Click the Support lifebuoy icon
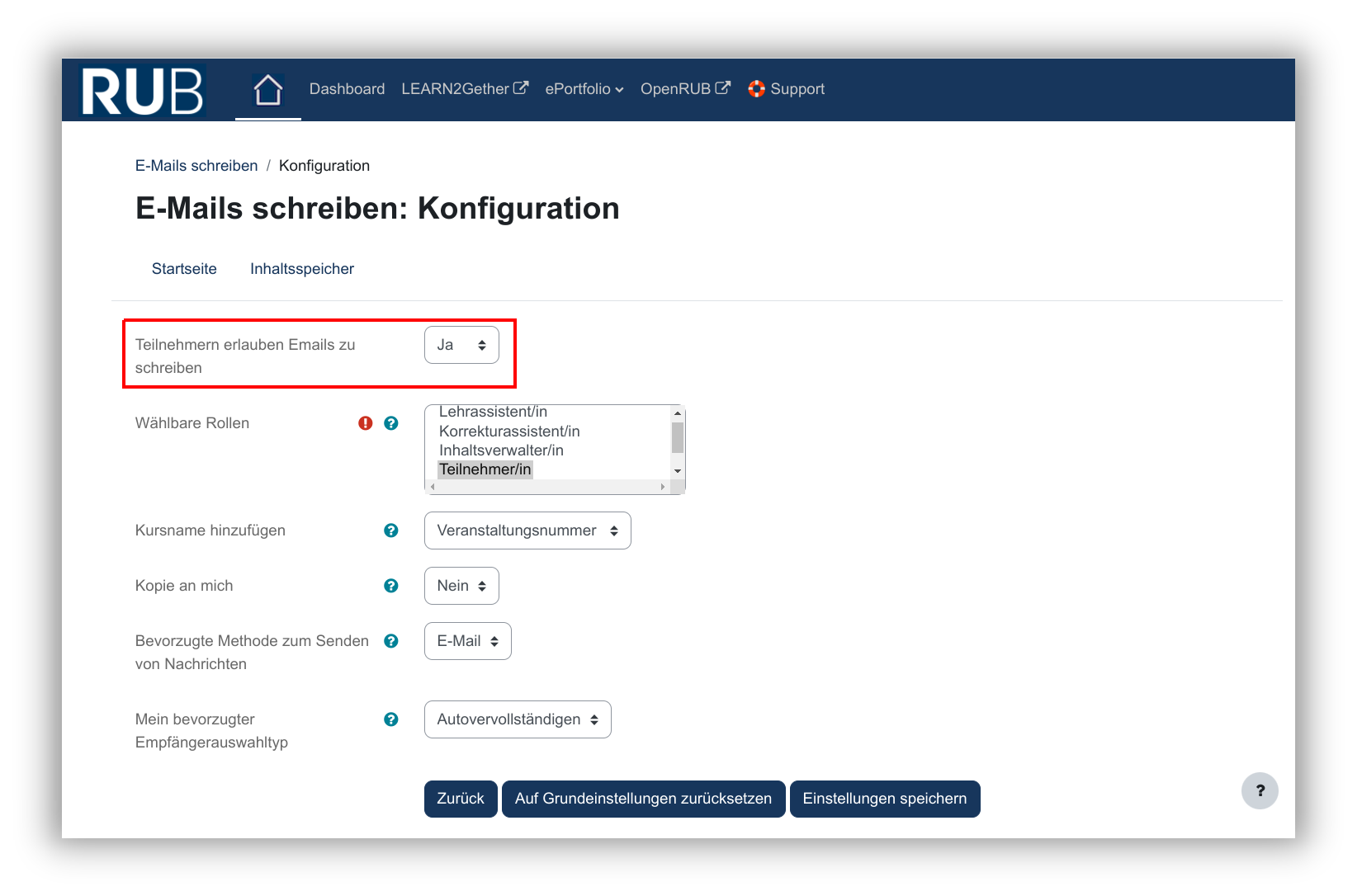 tap(756, 89)
